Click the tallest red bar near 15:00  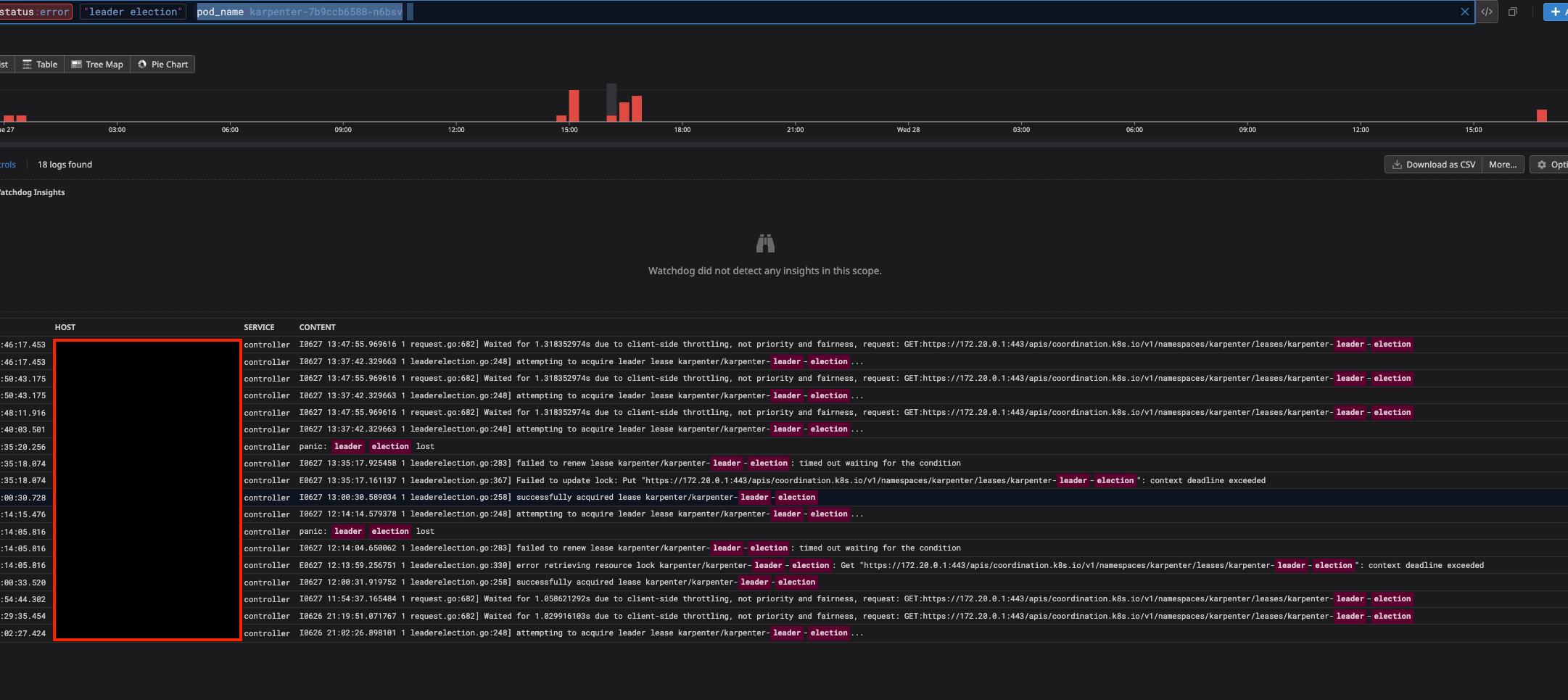tap(574, 106)
